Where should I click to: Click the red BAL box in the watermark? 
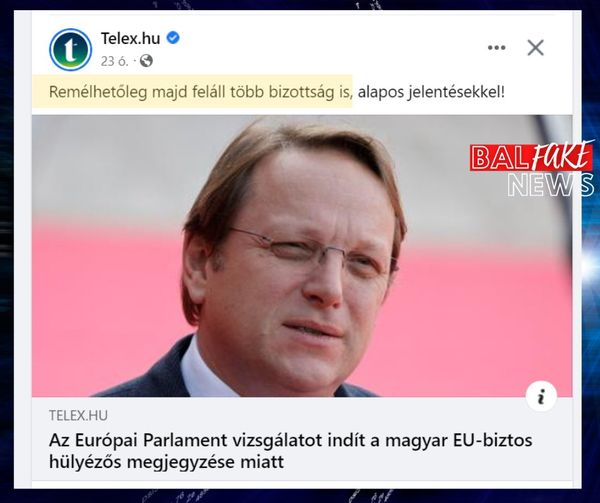pyautogui.click(x=499, y=158)
